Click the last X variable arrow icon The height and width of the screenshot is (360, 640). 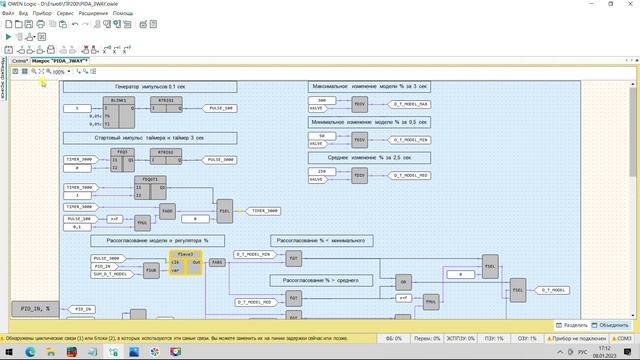point(127,50)
